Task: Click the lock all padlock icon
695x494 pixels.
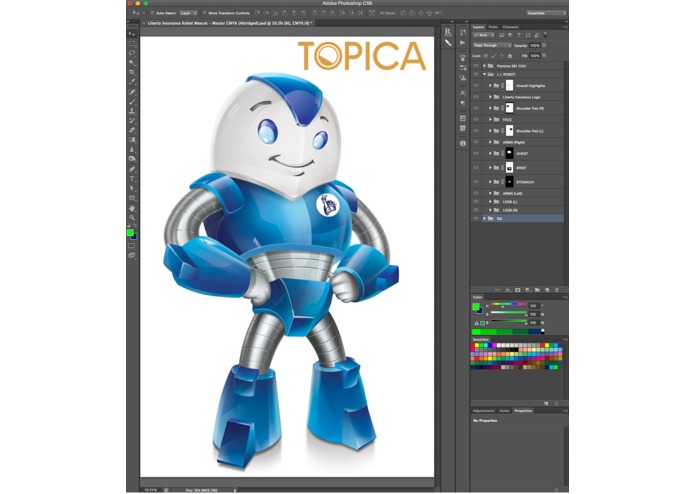Action: (x=510, y=56)
